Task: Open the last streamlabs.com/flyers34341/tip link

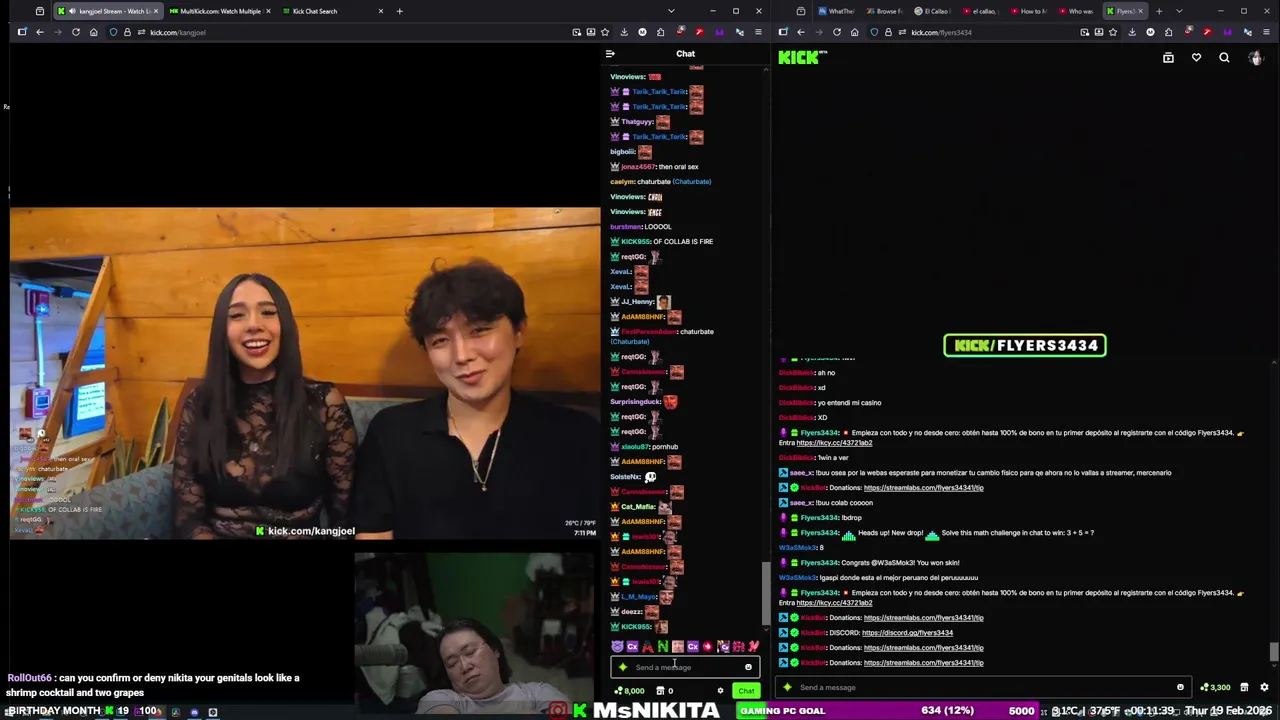Action: pos(923,663)
